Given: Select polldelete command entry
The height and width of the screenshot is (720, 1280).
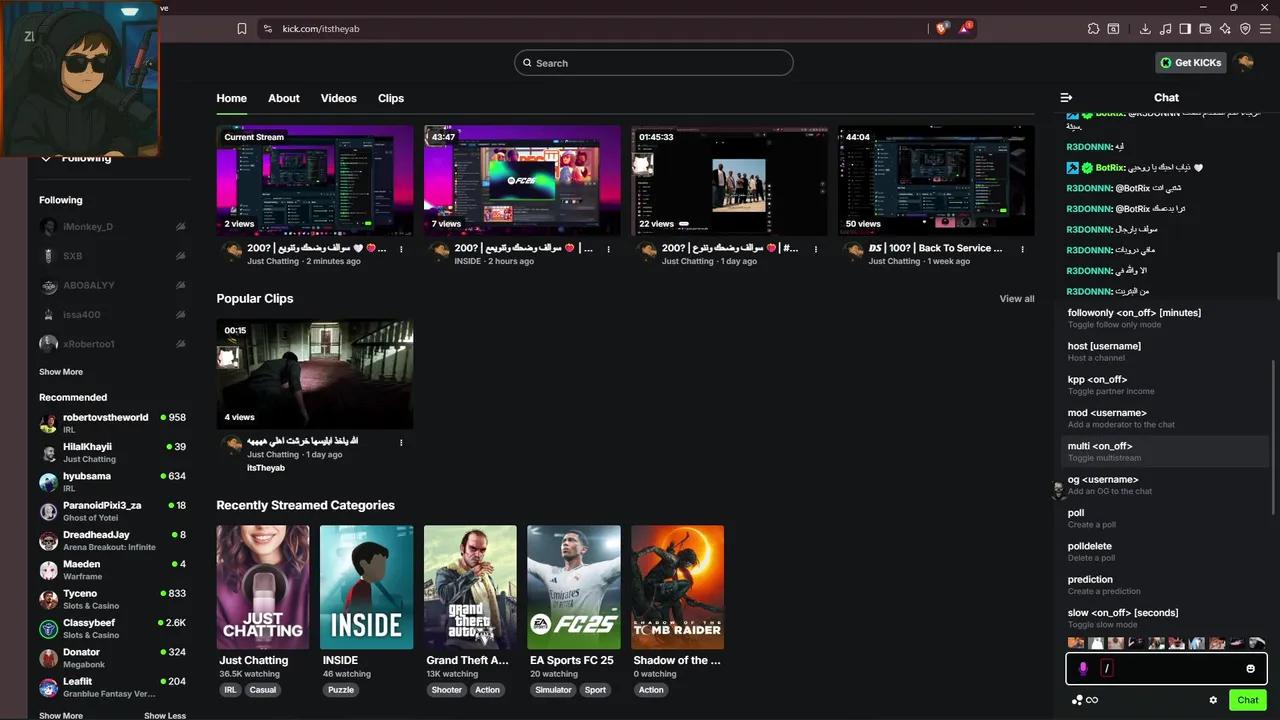Looking at the screenshot, I should tap(1164, 551).
